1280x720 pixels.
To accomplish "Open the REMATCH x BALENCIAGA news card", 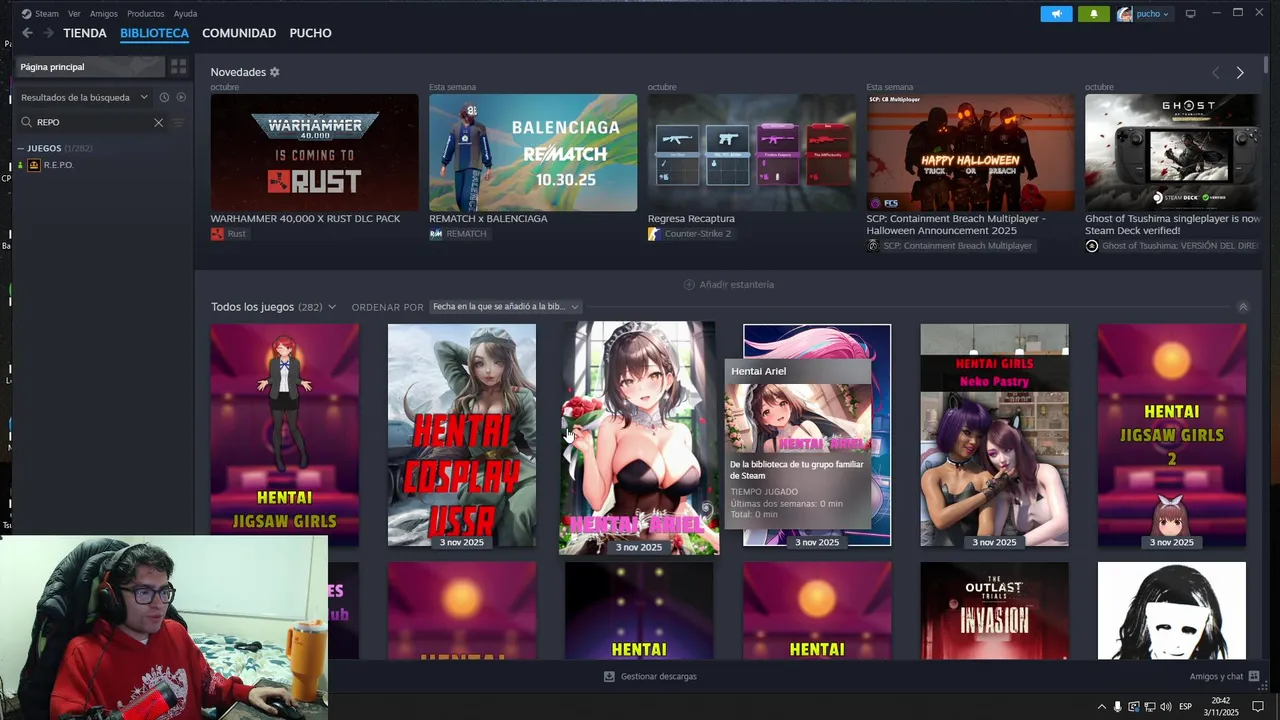I will 533,152.
